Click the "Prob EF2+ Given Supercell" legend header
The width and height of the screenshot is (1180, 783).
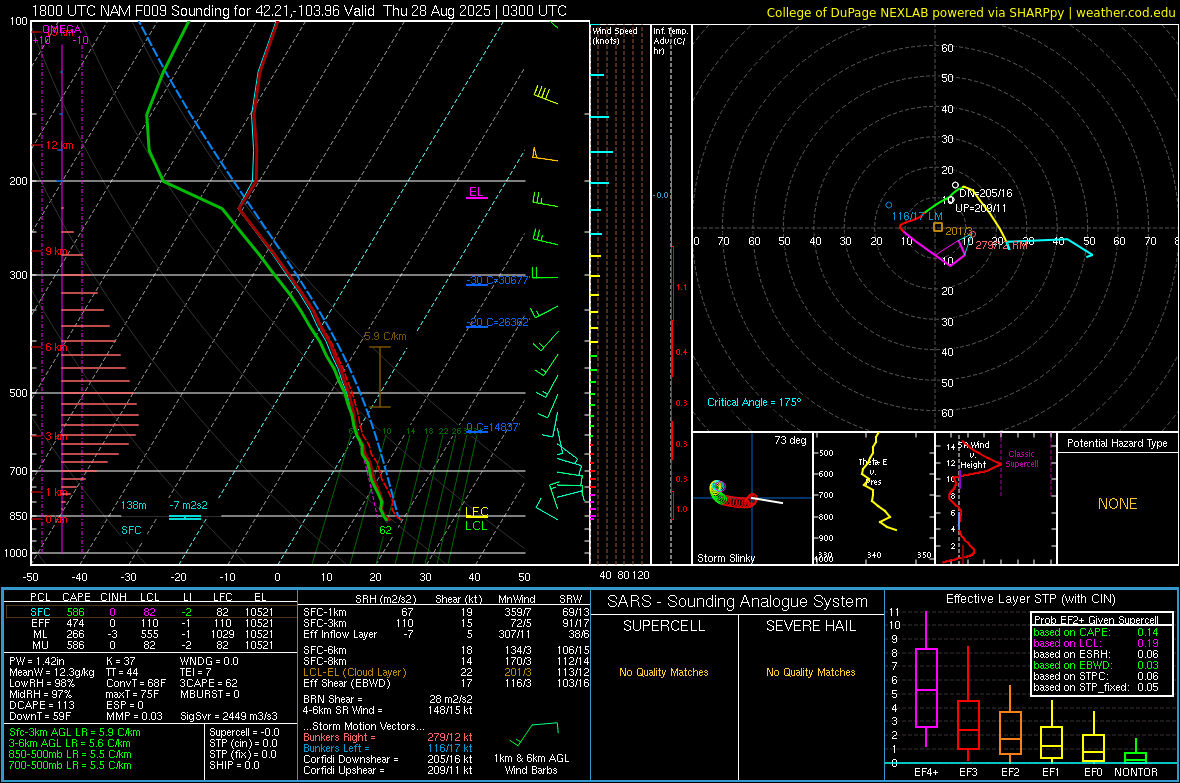[1096, 620]
